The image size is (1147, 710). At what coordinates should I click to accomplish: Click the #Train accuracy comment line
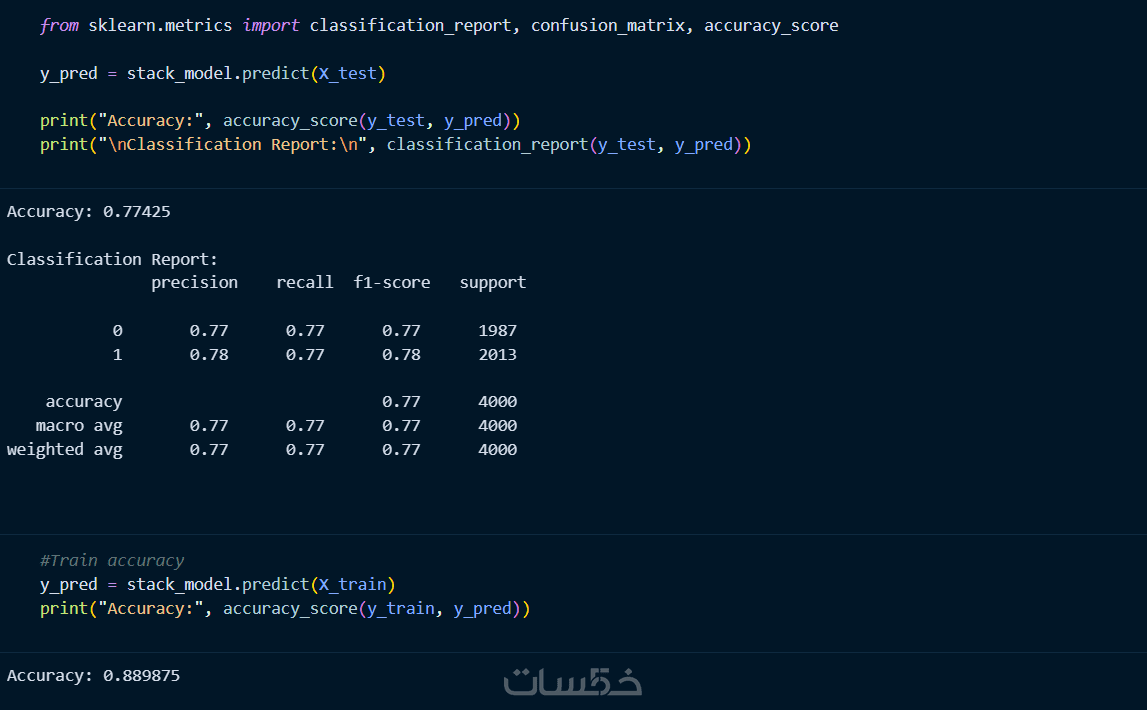point(112,560)
